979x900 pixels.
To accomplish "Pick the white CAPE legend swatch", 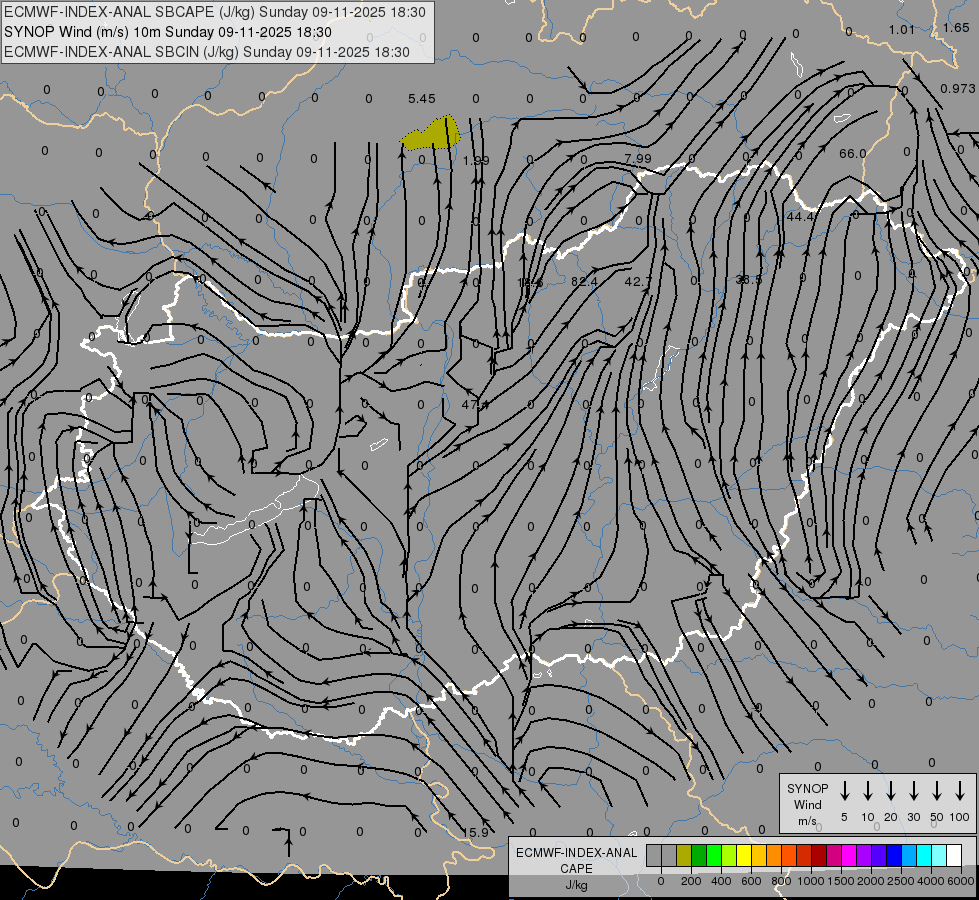I will pyautogui.click(x=955, y=856).
